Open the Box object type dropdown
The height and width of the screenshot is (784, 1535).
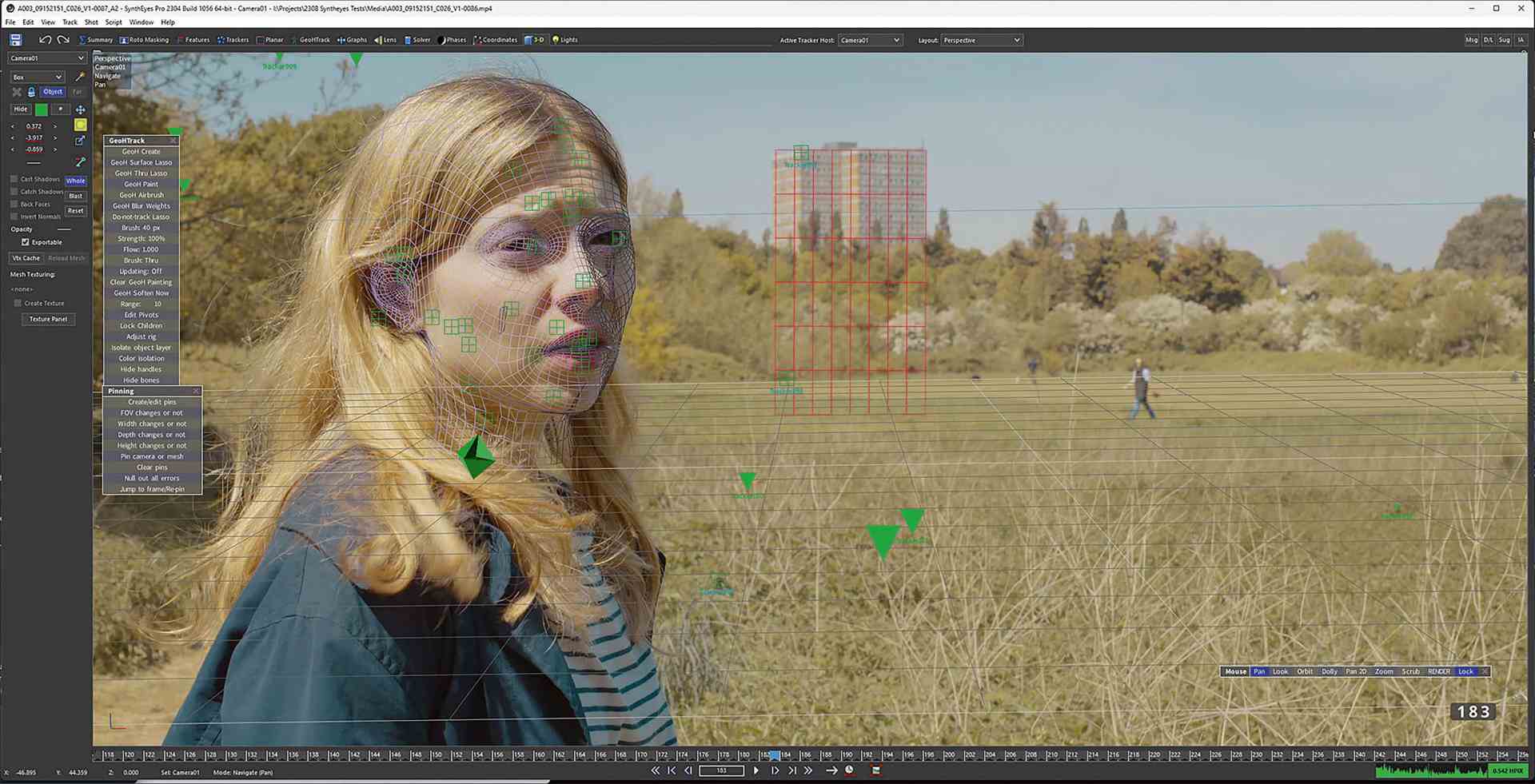point(37,77)
